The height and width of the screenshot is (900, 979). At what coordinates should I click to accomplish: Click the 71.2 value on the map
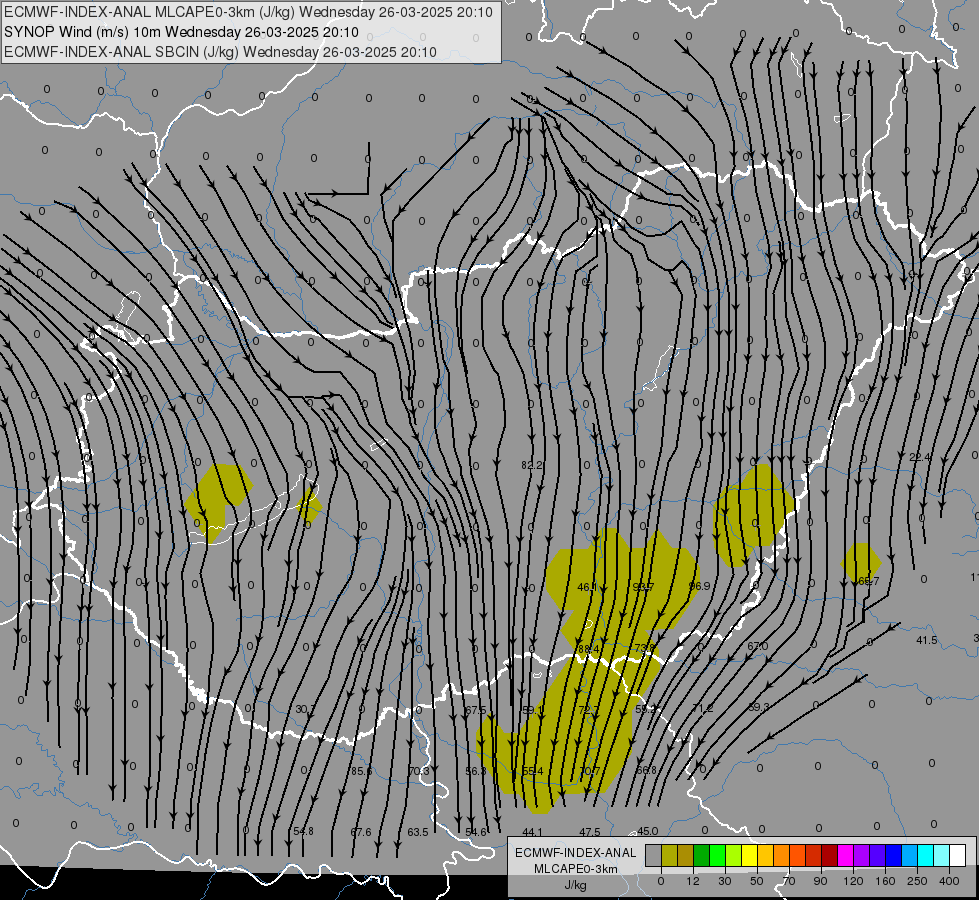click(x=702, y=708)
